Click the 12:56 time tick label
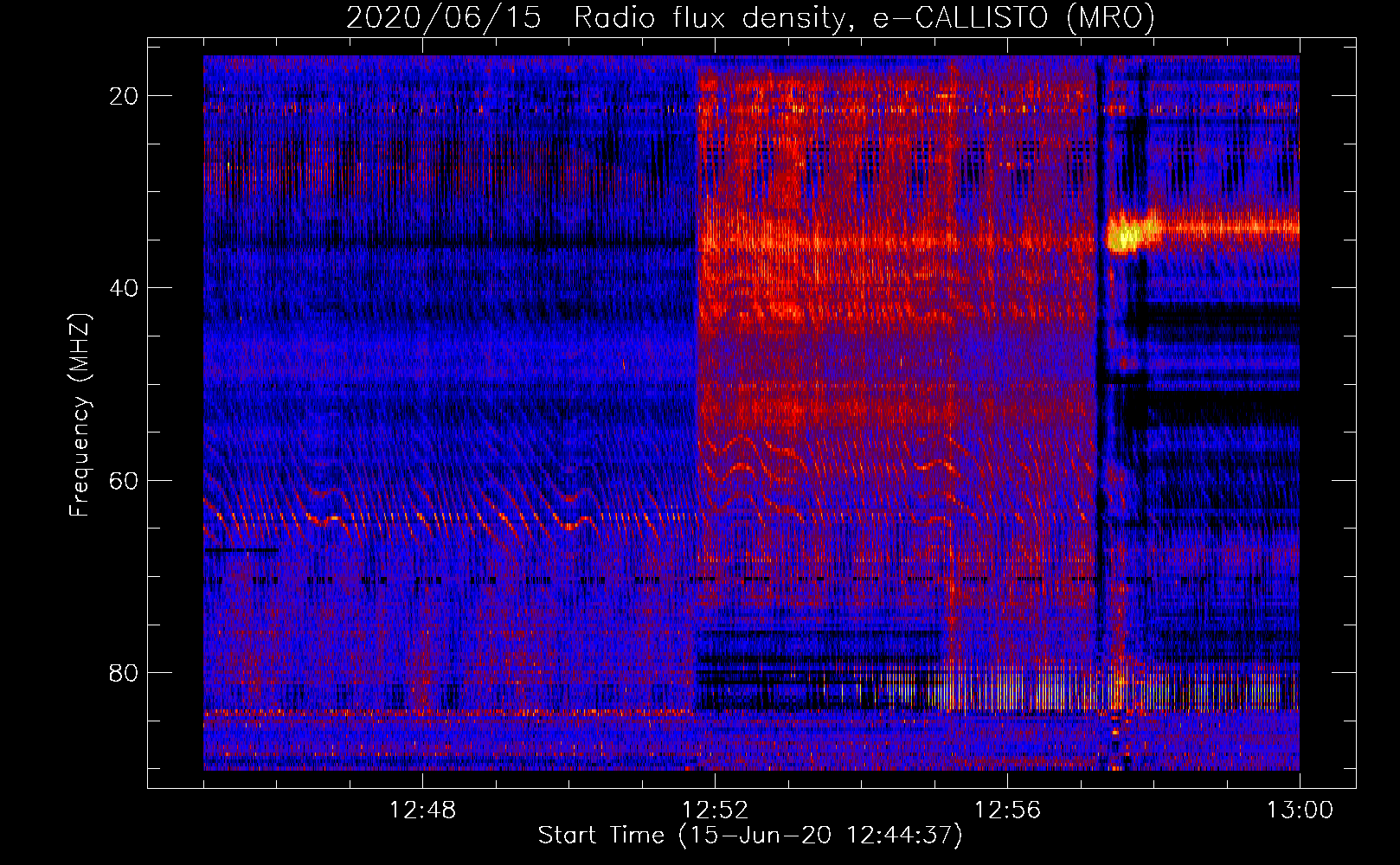The width and height of the screenshot is (1400, 865). pos(1007,811)
